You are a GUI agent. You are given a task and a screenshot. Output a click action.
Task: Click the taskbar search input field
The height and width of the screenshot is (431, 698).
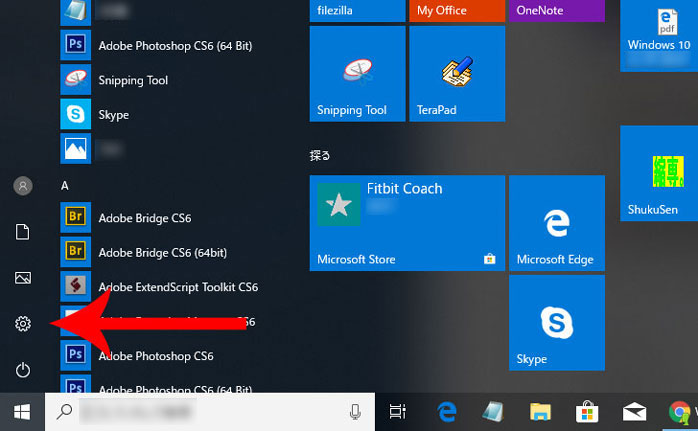pos(200,411)
